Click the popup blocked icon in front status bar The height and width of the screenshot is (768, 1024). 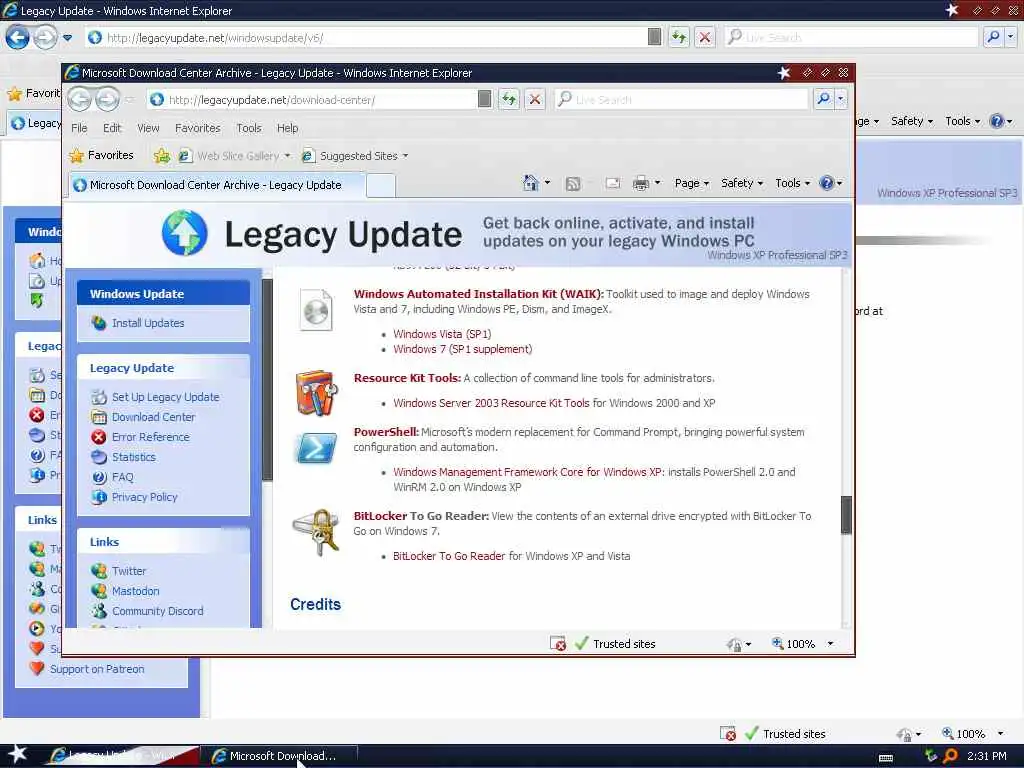(558, 644)
